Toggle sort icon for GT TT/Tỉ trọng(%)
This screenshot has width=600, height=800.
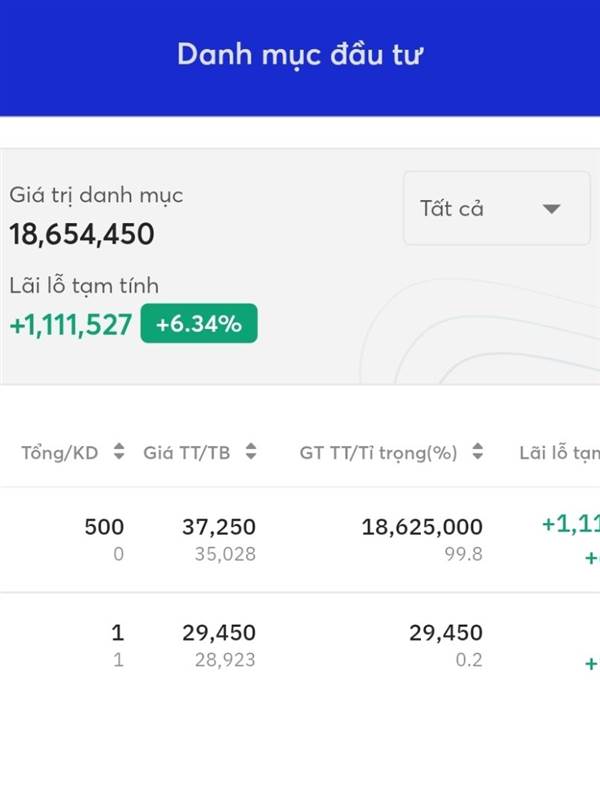[478, 452]
